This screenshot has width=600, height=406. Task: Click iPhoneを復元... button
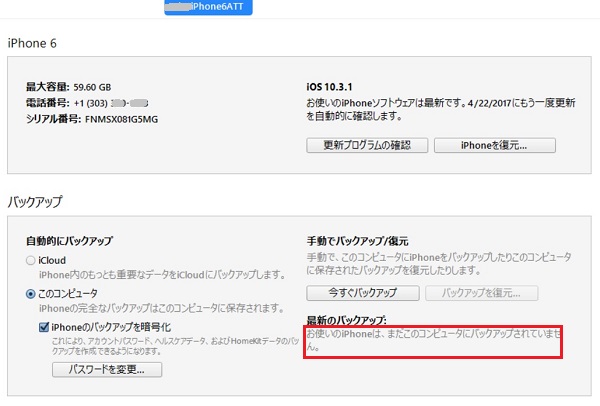[x=494, y=145]
